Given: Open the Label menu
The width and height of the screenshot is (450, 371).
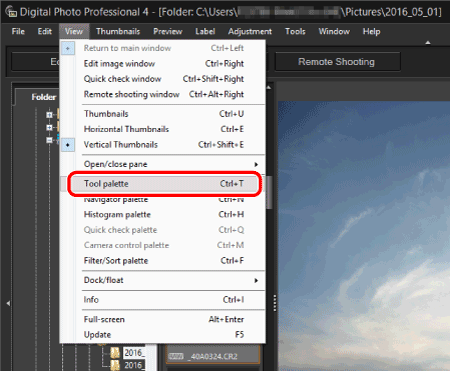Looking at the screenshot, I should [x=205, y=32].
